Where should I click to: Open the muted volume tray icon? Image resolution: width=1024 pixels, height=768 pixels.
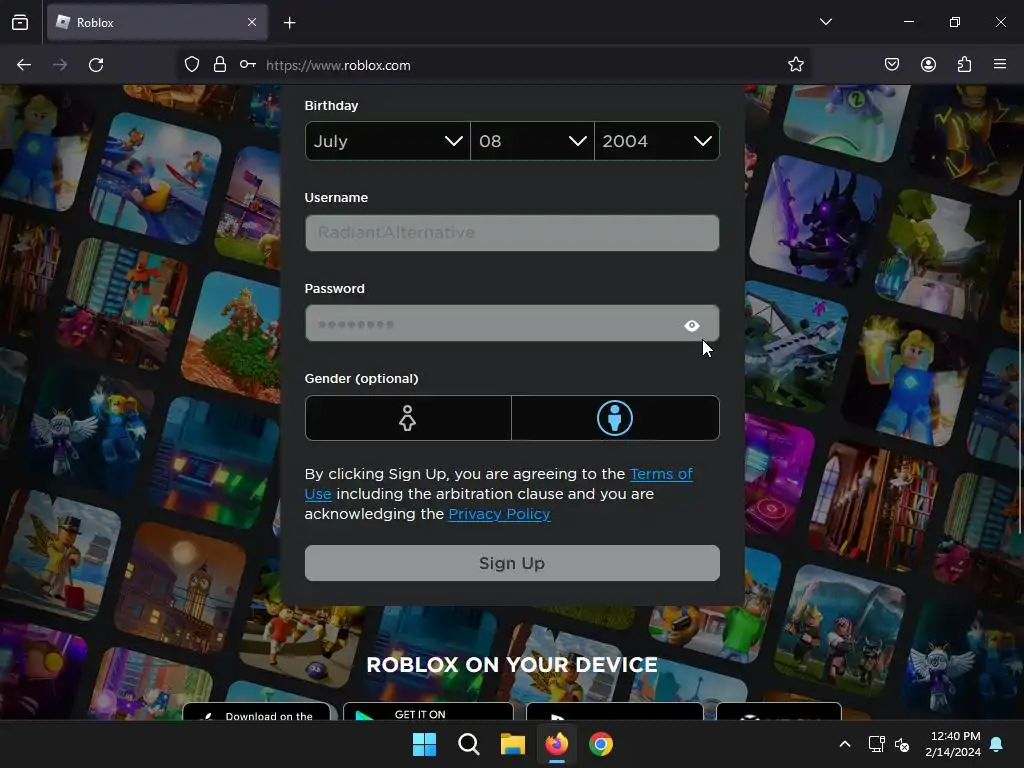tap(902, 744)
